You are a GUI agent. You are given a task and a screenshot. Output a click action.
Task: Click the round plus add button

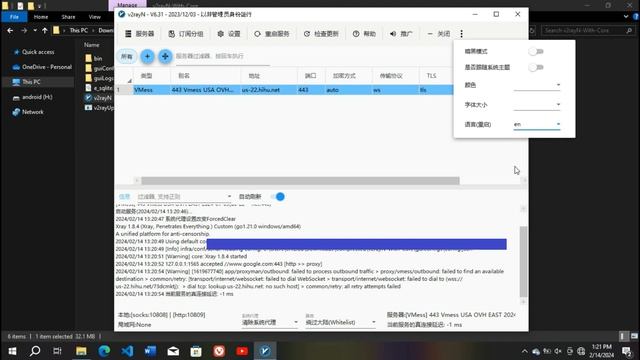coord(147,56)
